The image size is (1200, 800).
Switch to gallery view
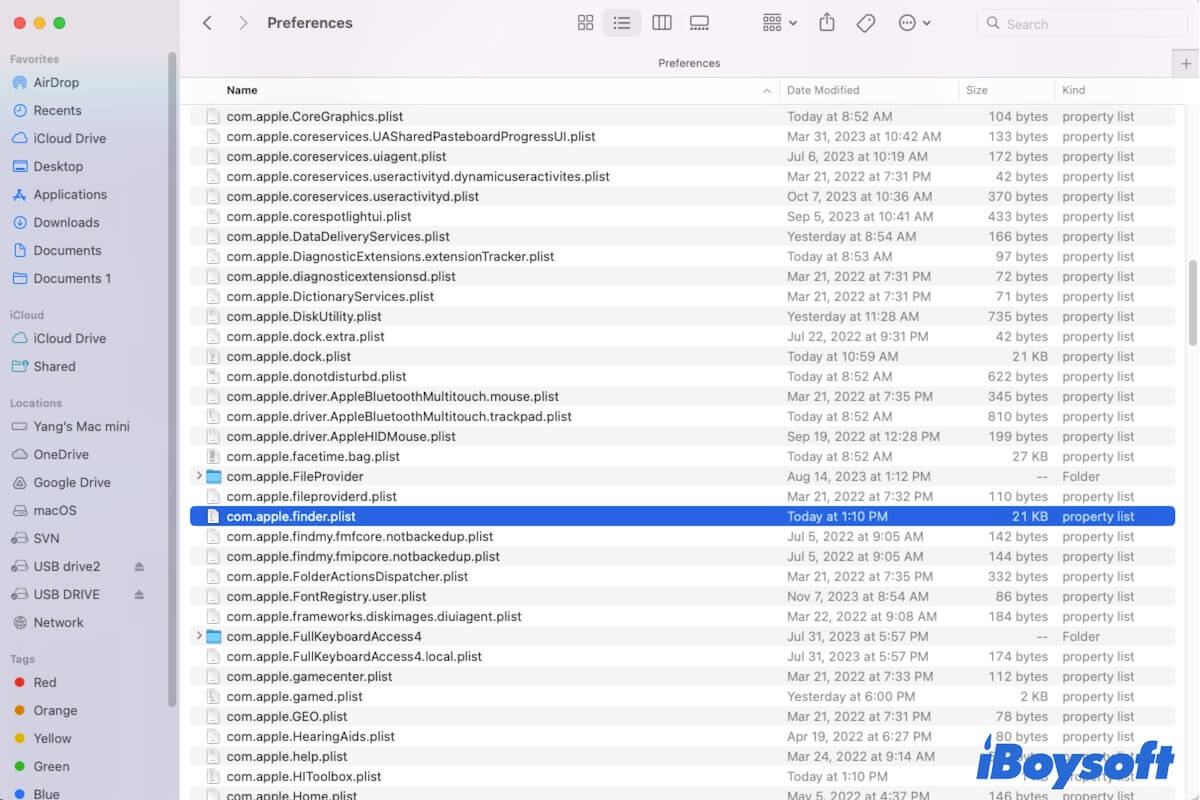click(x=699, y=23)
